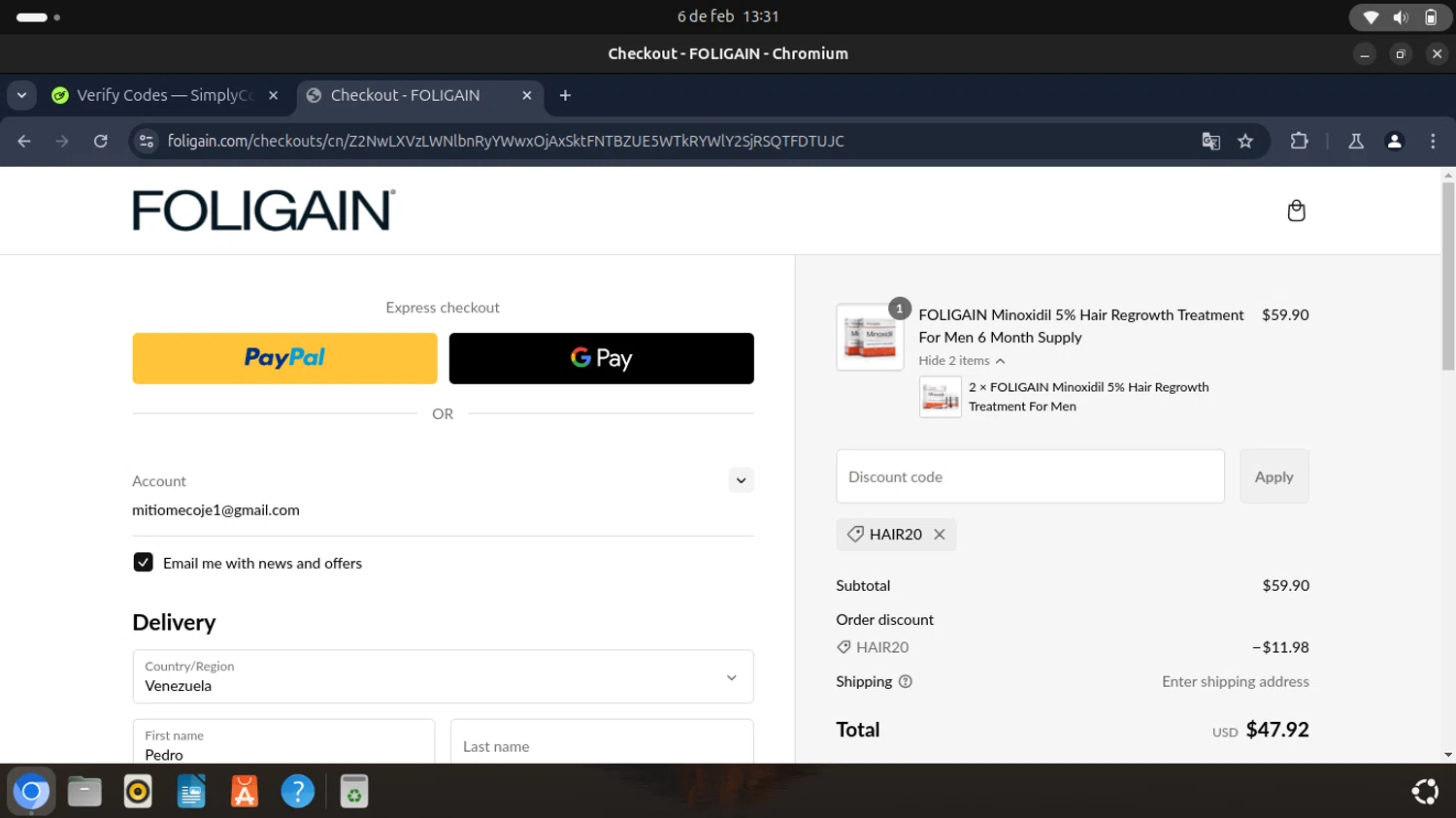Open Help in the dock
Viewport: 1456px width, 818px height.
tap(298, 792)
